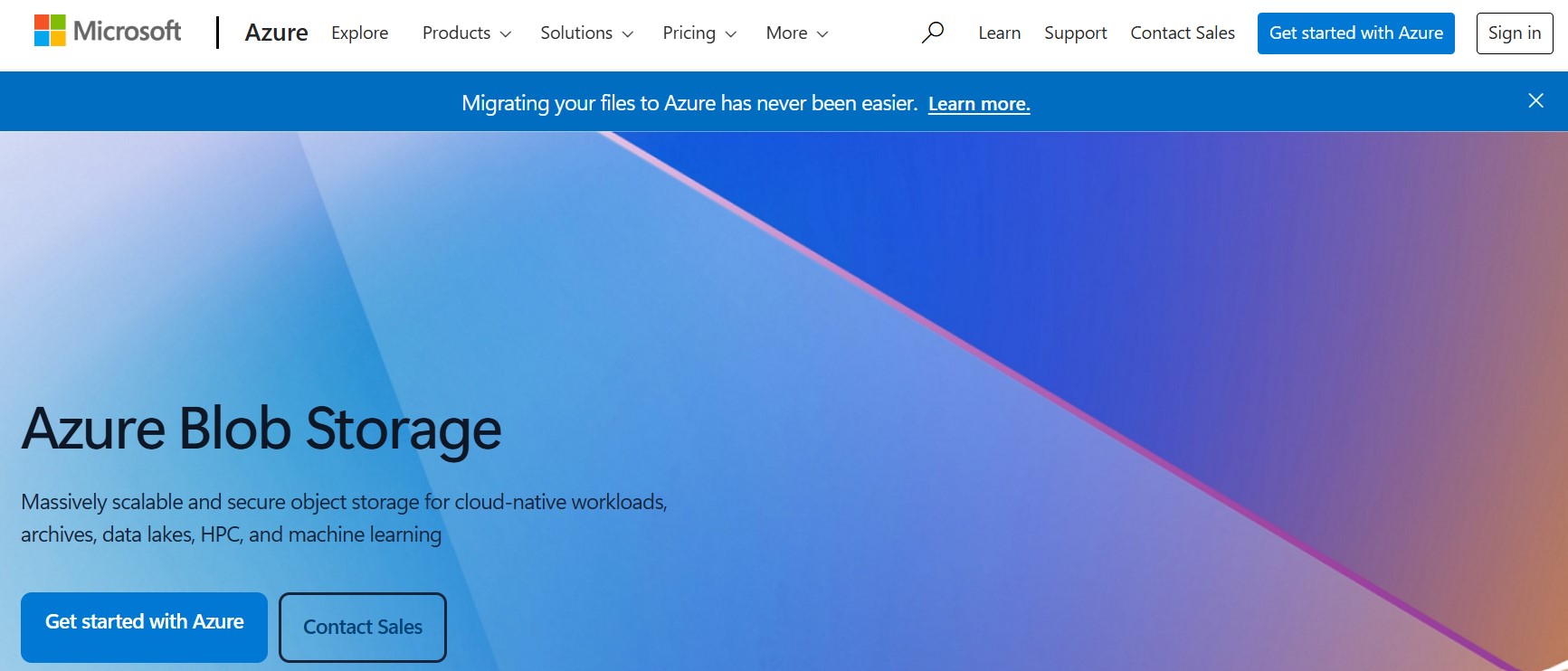Click Contact Sales in the top navigation

pos(1183,33)
